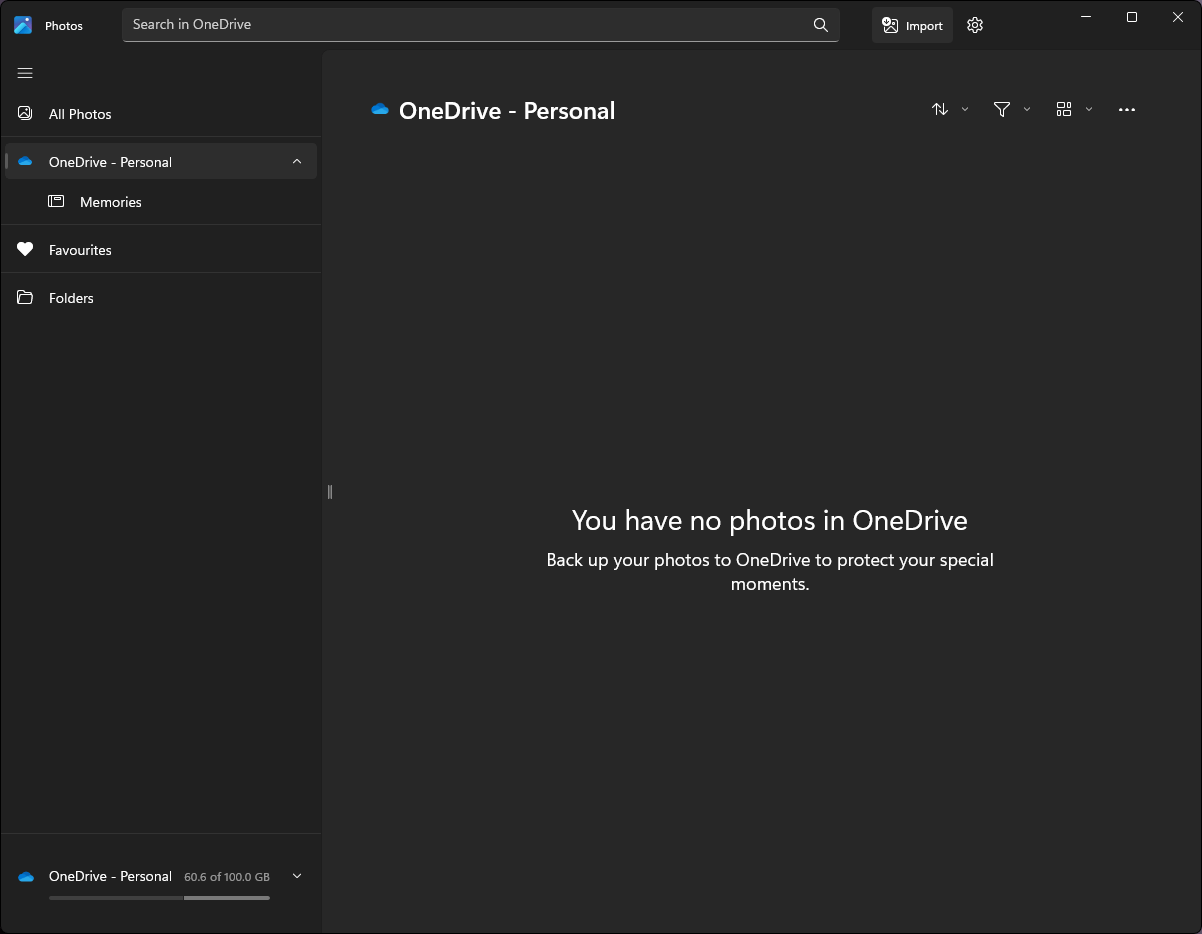Collapse the OneDrive - Personal section chevron

pos(297,162)
